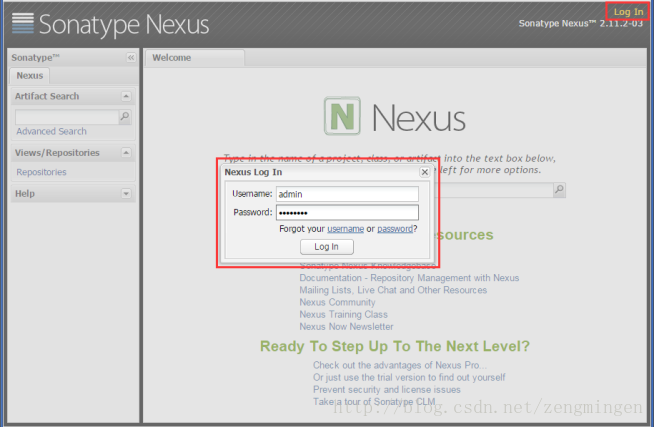The height and width of the screenshot is (427, 654).
Task: Click the Sonatype Nexus version text
Action: (581, 23)
